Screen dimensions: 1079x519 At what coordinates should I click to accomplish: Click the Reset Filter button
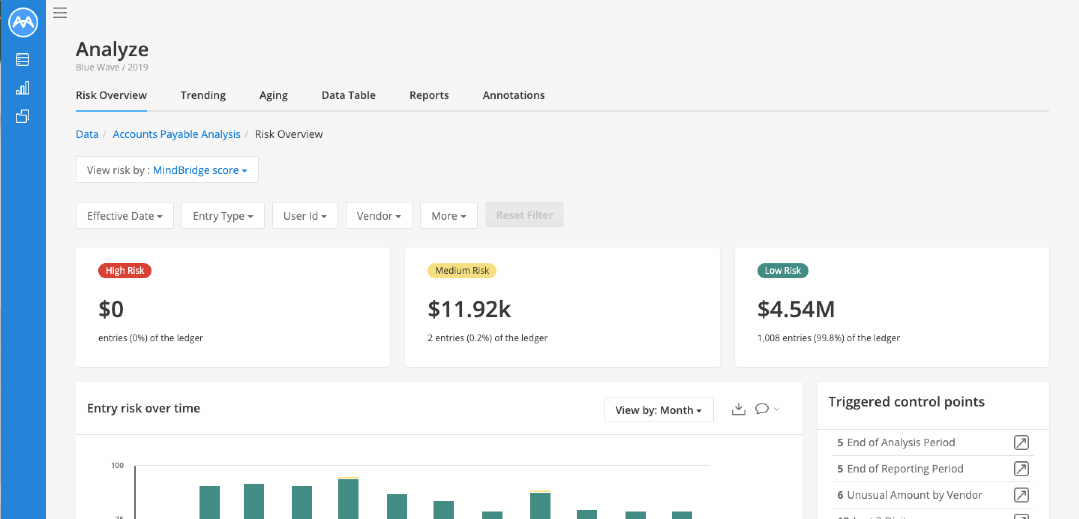coord(524,215)
